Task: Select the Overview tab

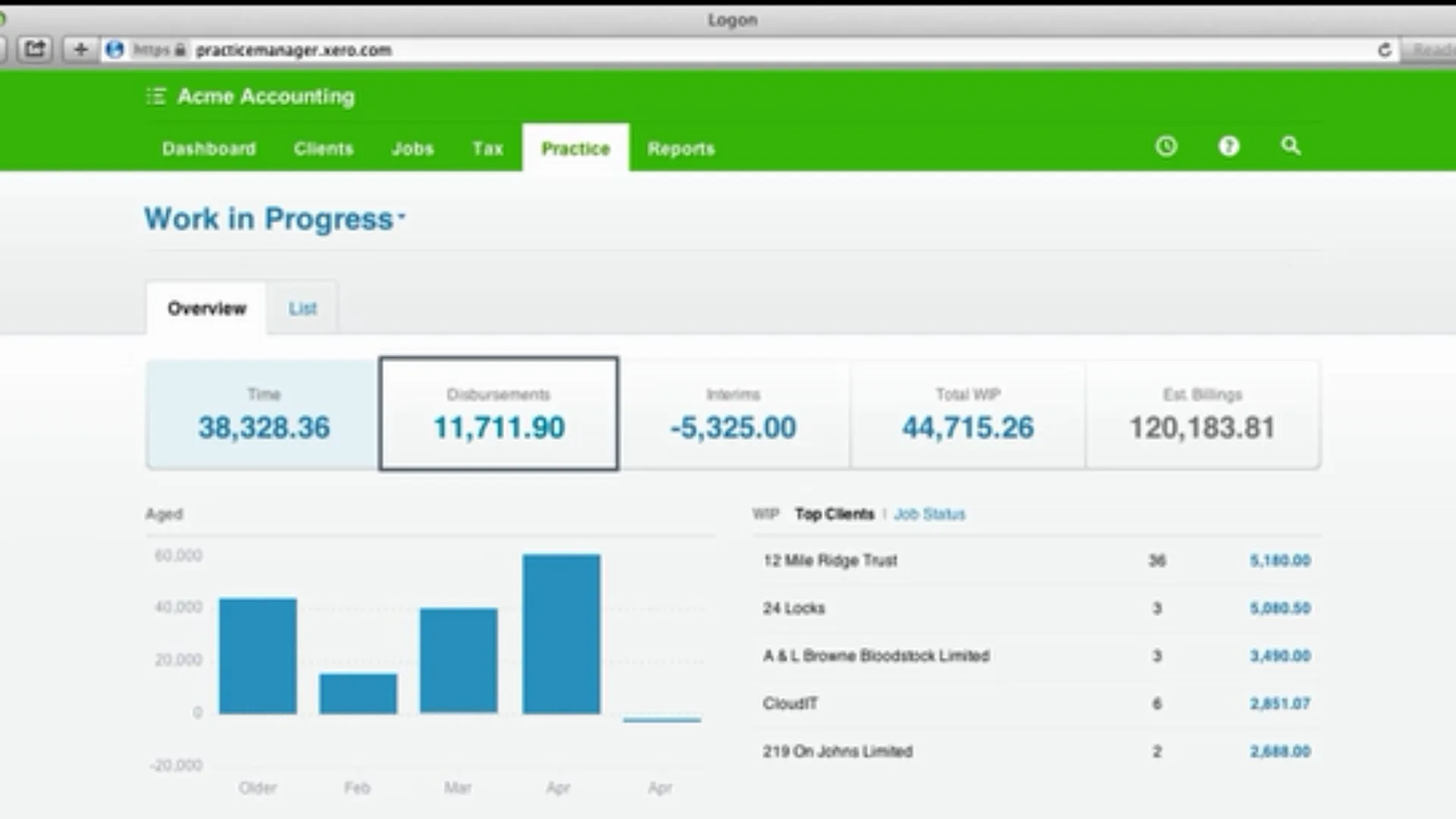Action: [206, 308]
